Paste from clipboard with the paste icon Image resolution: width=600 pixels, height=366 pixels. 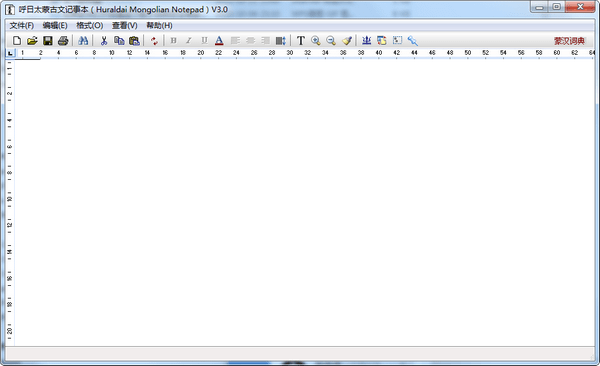(x=134, y=41)
